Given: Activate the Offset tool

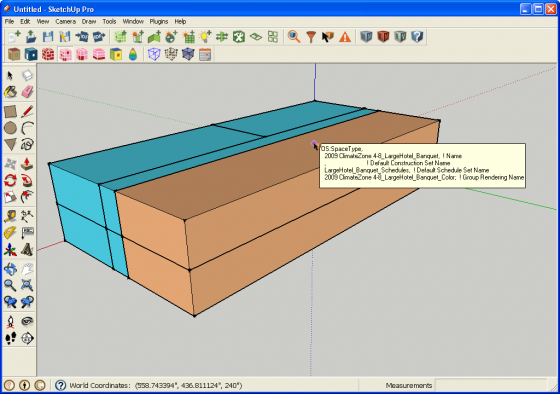Looking at the screenshot, I should pos(27,197).
